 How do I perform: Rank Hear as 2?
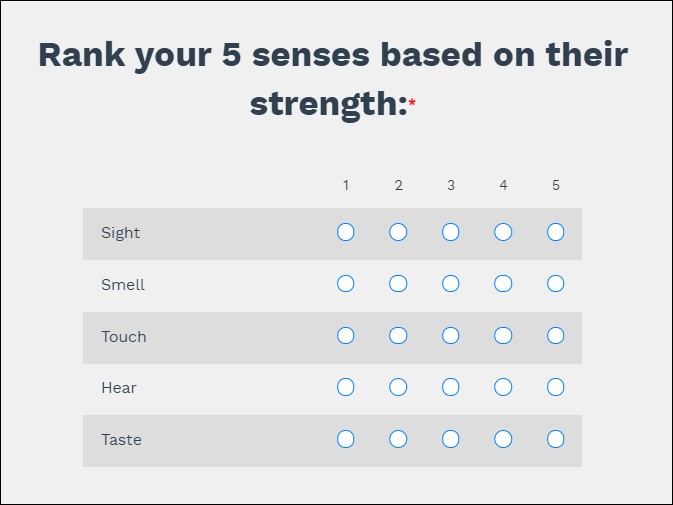coord(398,387)
